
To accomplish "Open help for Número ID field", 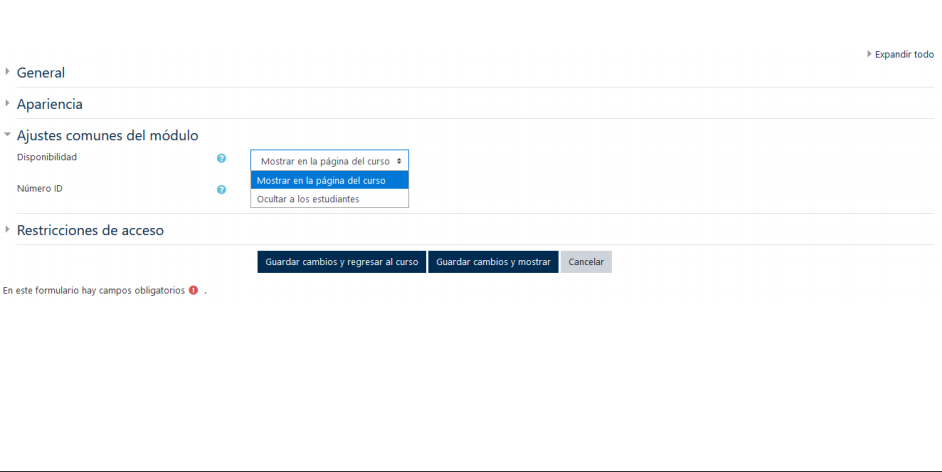I will (x=221, y=190).
